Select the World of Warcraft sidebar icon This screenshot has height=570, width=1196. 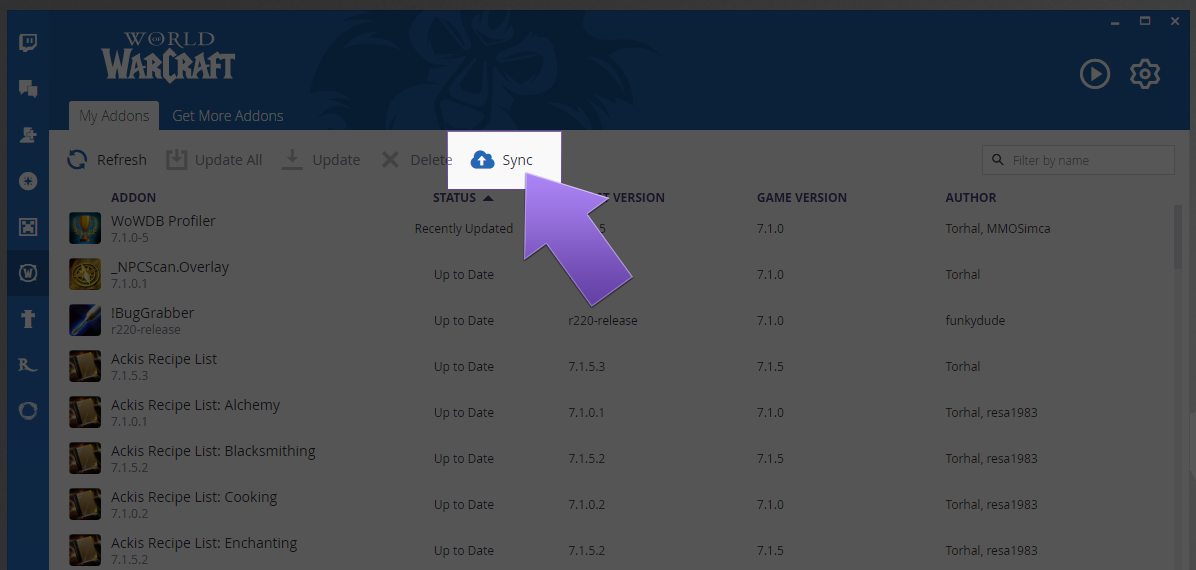tap(28, 273)
